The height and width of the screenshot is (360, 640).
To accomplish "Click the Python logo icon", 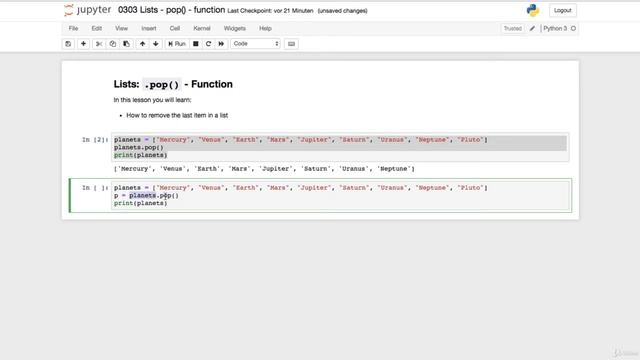I will pyautogui.click(x=533, y=10).
